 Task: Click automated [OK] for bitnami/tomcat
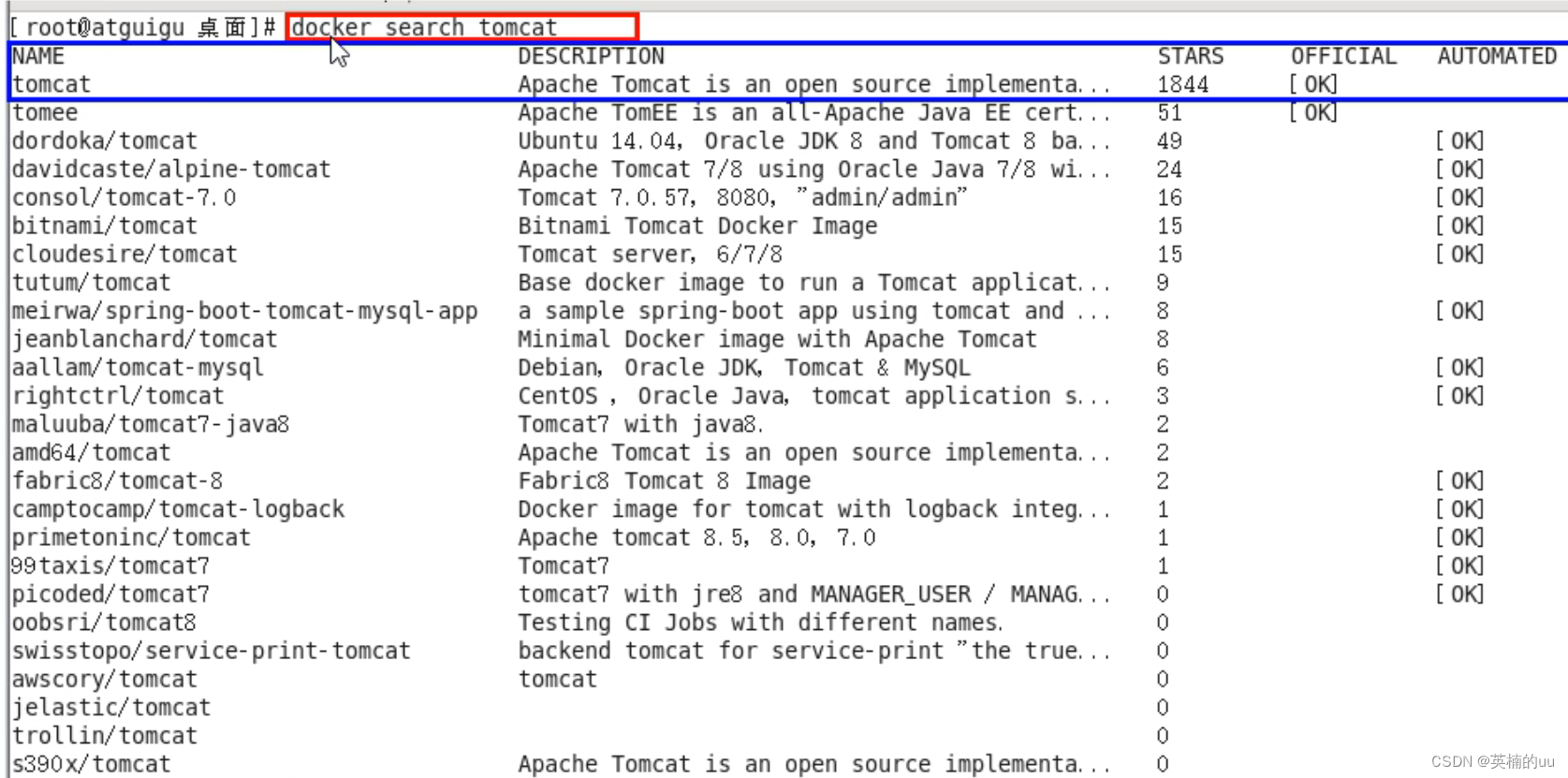pyautogui.click(x=1460, y=226)
